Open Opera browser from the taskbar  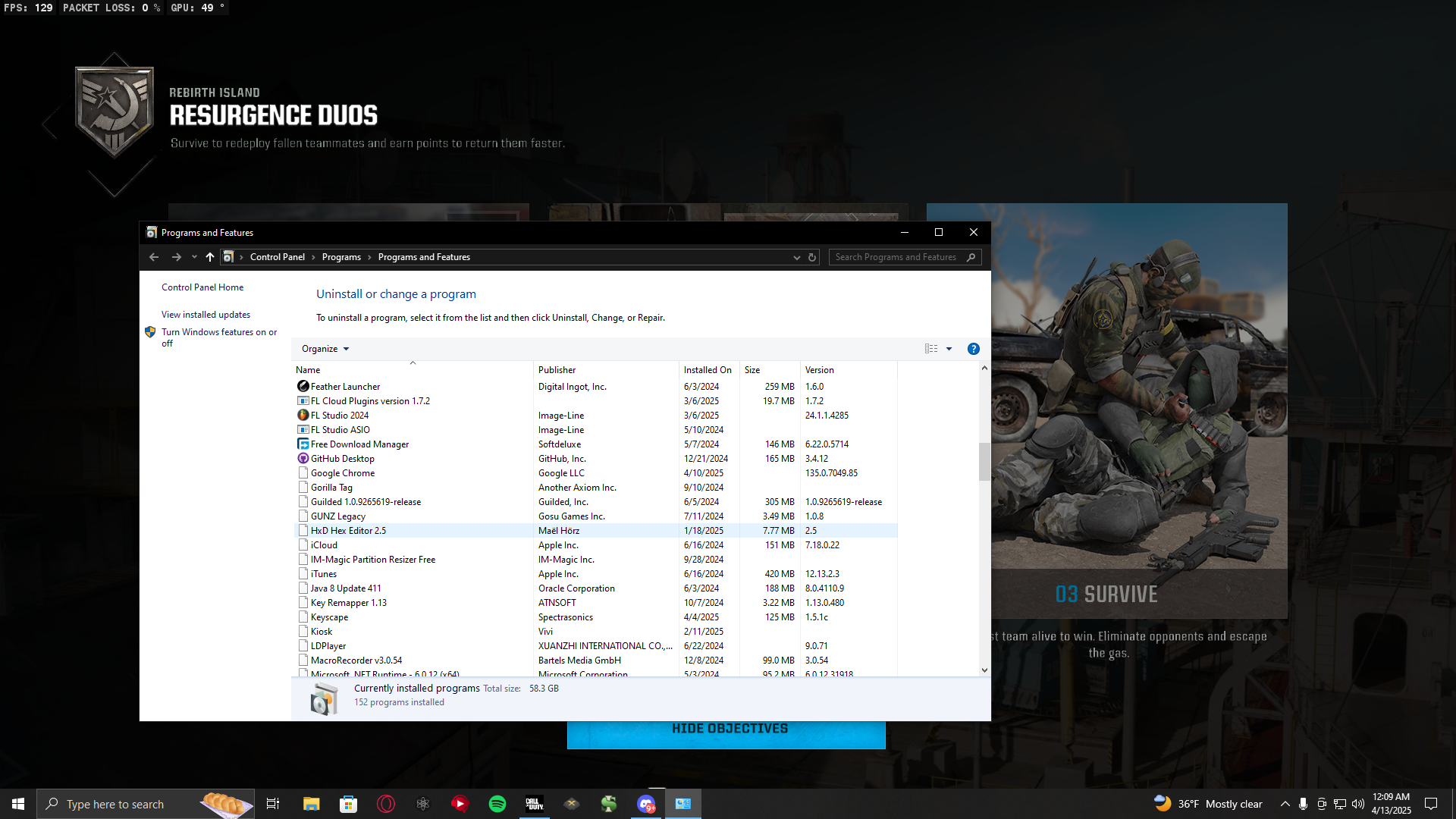pos(385,804)
